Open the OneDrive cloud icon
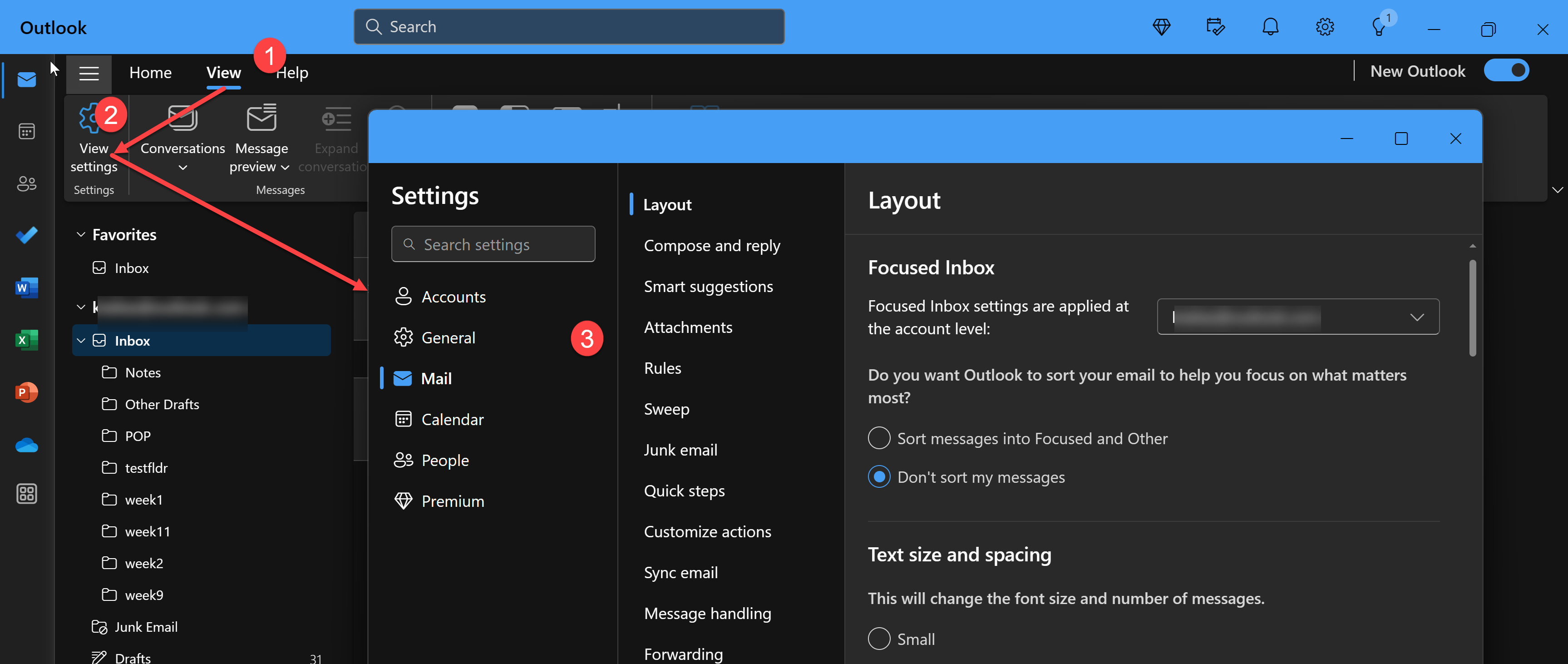 [x=26, y=445]
